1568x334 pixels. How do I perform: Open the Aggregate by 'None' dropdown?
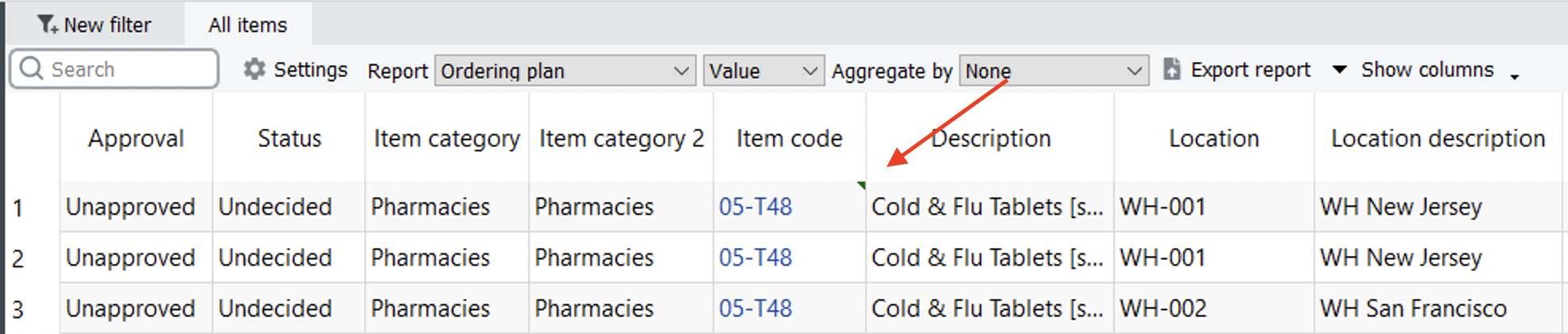coord(1053,71)
